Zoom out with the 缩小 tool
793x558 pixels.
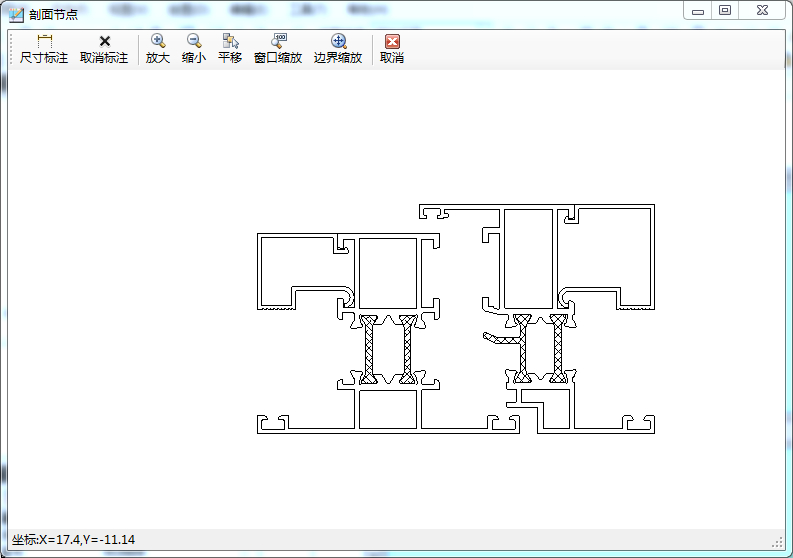click(194, 49)
